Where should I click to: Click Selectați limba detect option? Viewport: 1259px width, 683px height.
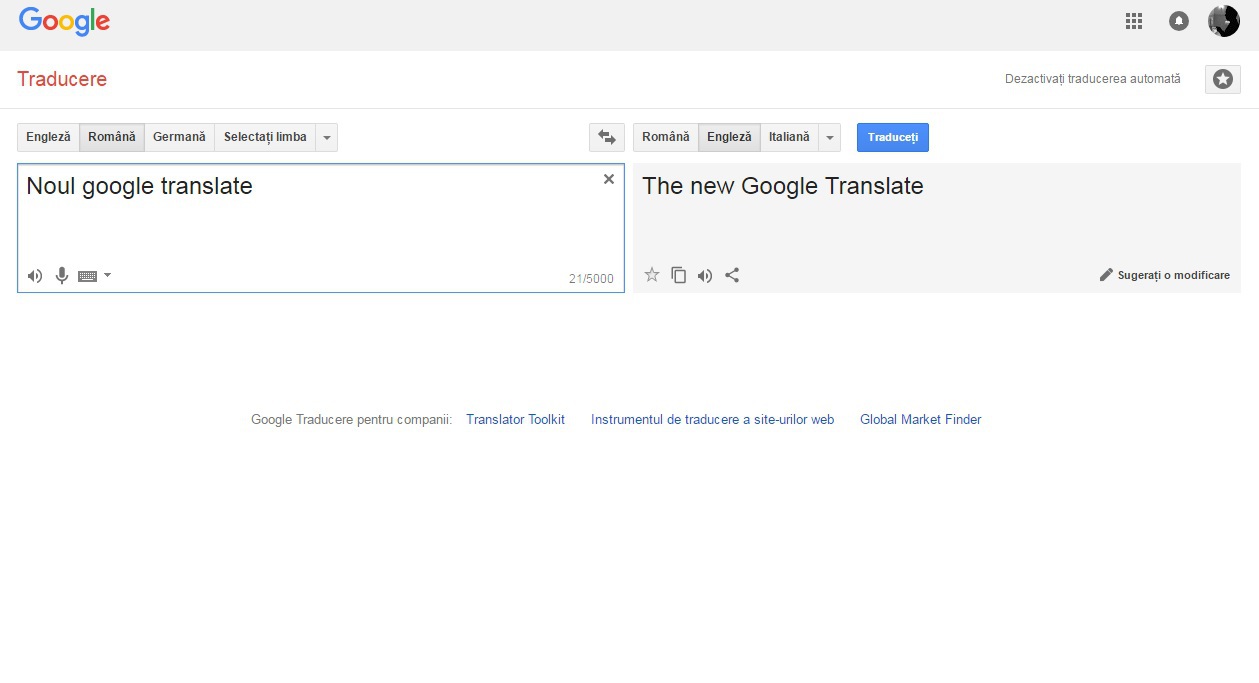(265, 137)
